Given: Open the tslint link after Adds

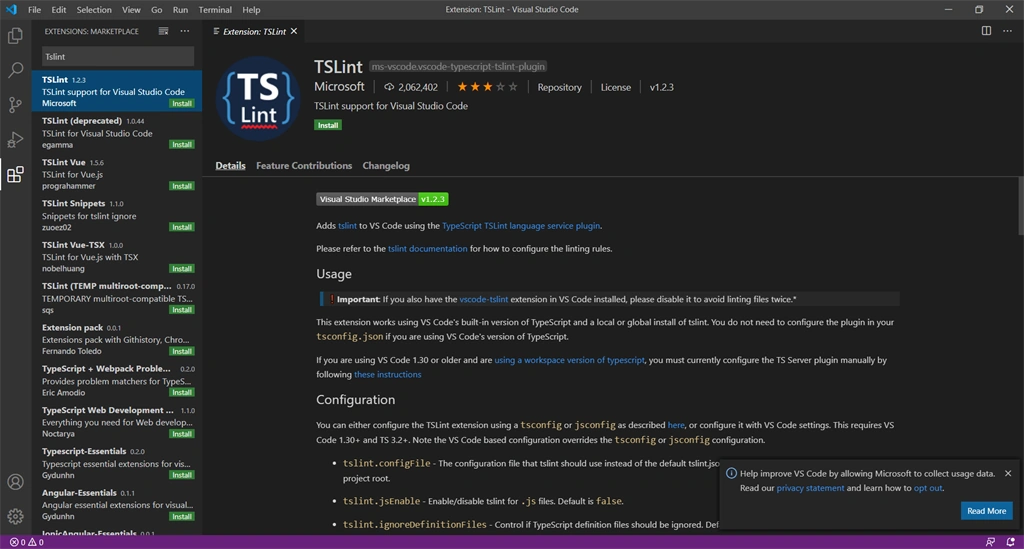Looking at the screenshot, I should pos(347,226).
